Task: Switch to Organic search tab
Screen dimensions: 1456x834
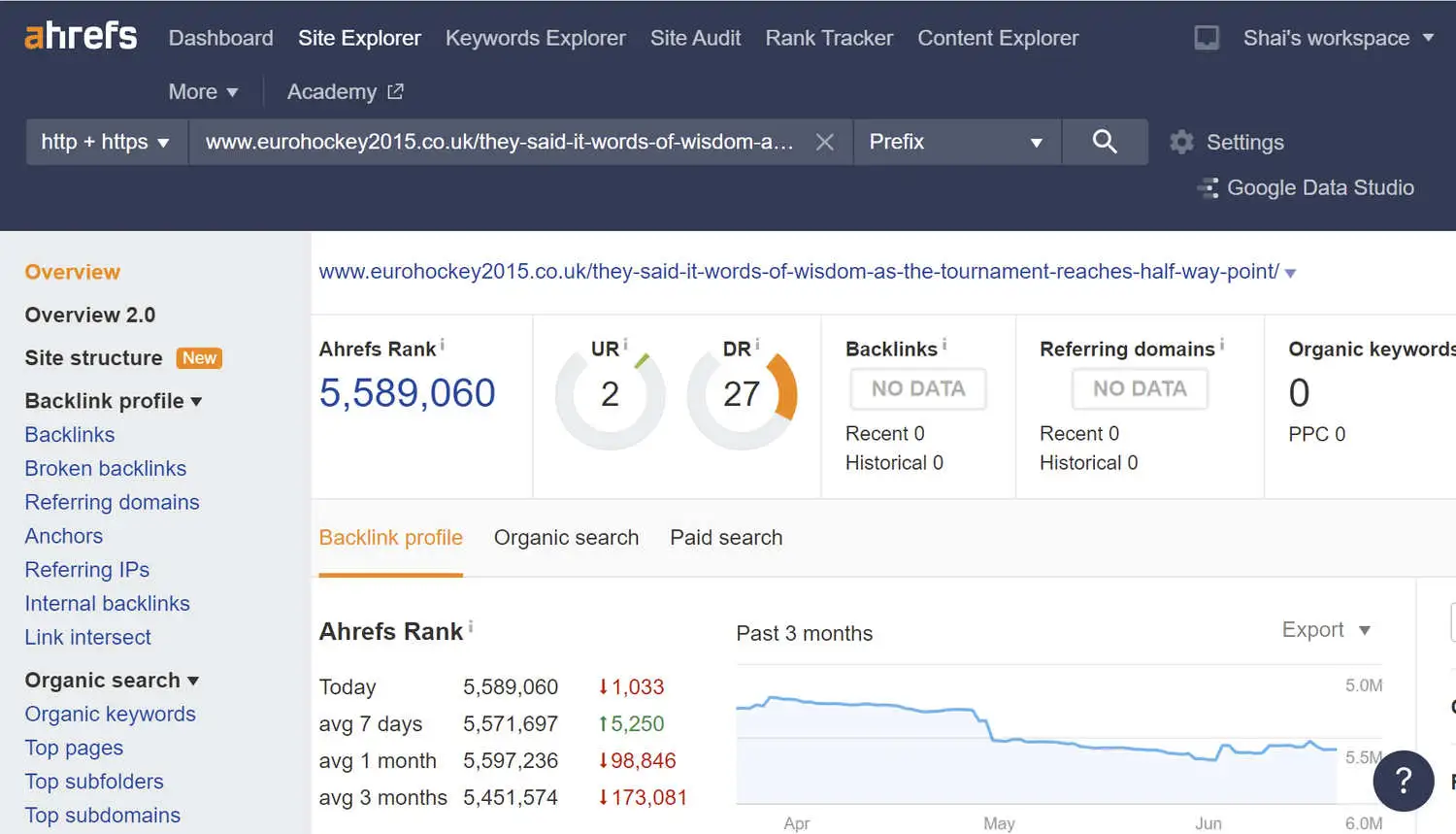Action: [x=566, y=537]
